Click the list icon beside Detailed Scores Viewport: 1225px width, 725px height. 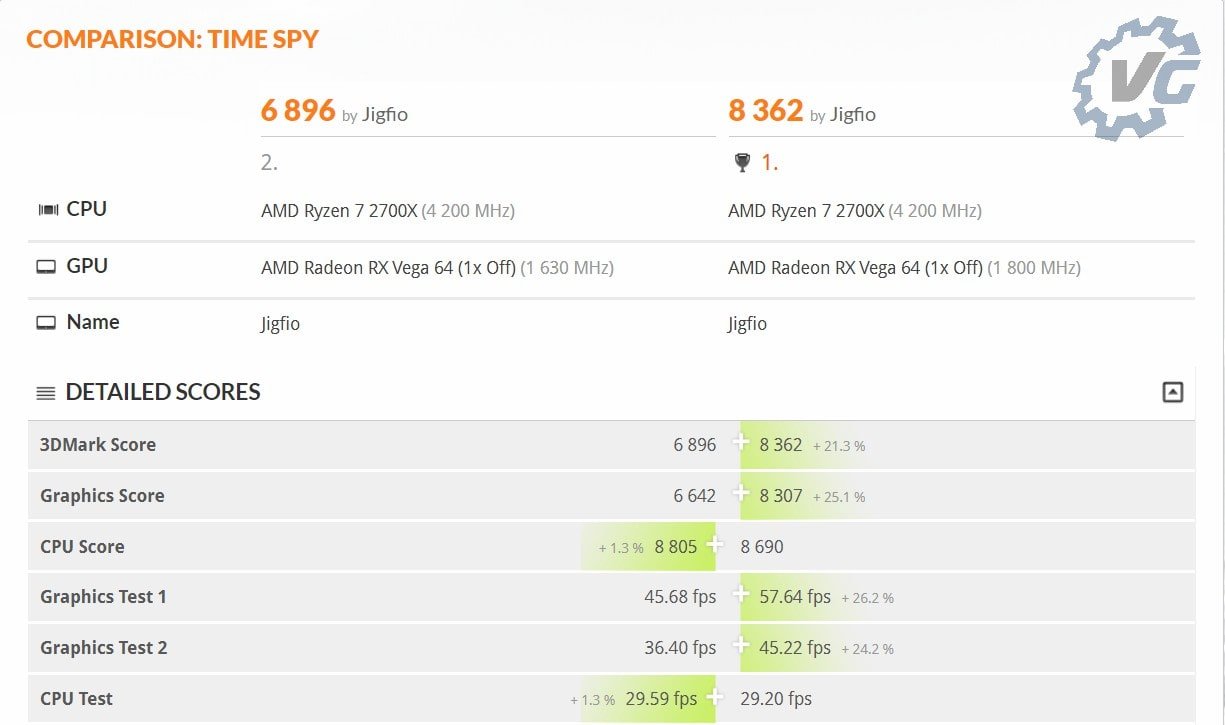pos(46,393)
